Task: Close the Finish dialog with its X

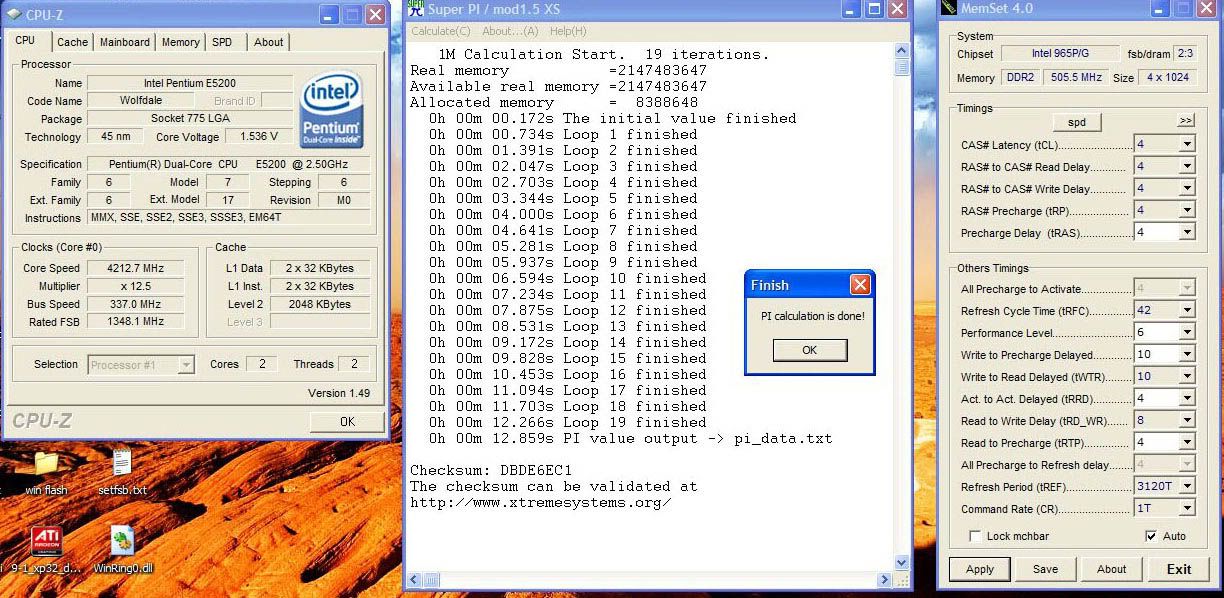Action: pos(860,285)
